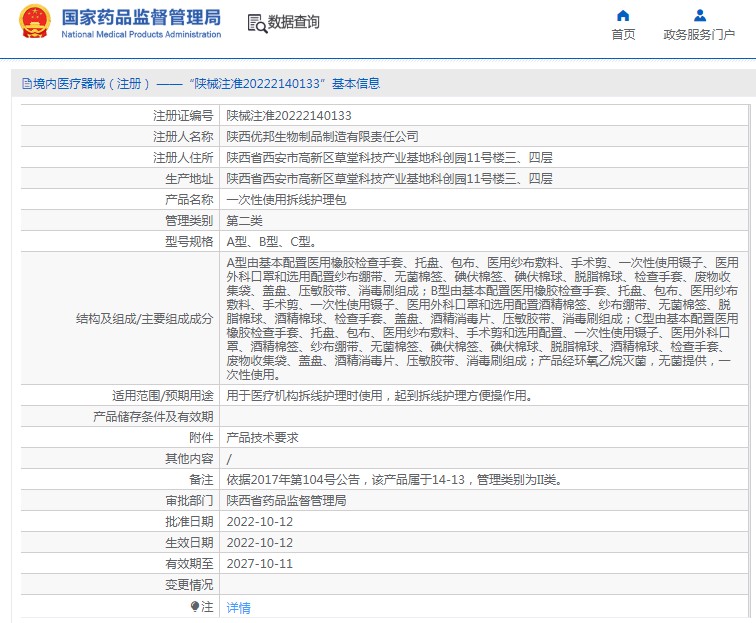Click the 管理类别 label
The height and width of the screenshot is (623, 756).
(189, 221)
